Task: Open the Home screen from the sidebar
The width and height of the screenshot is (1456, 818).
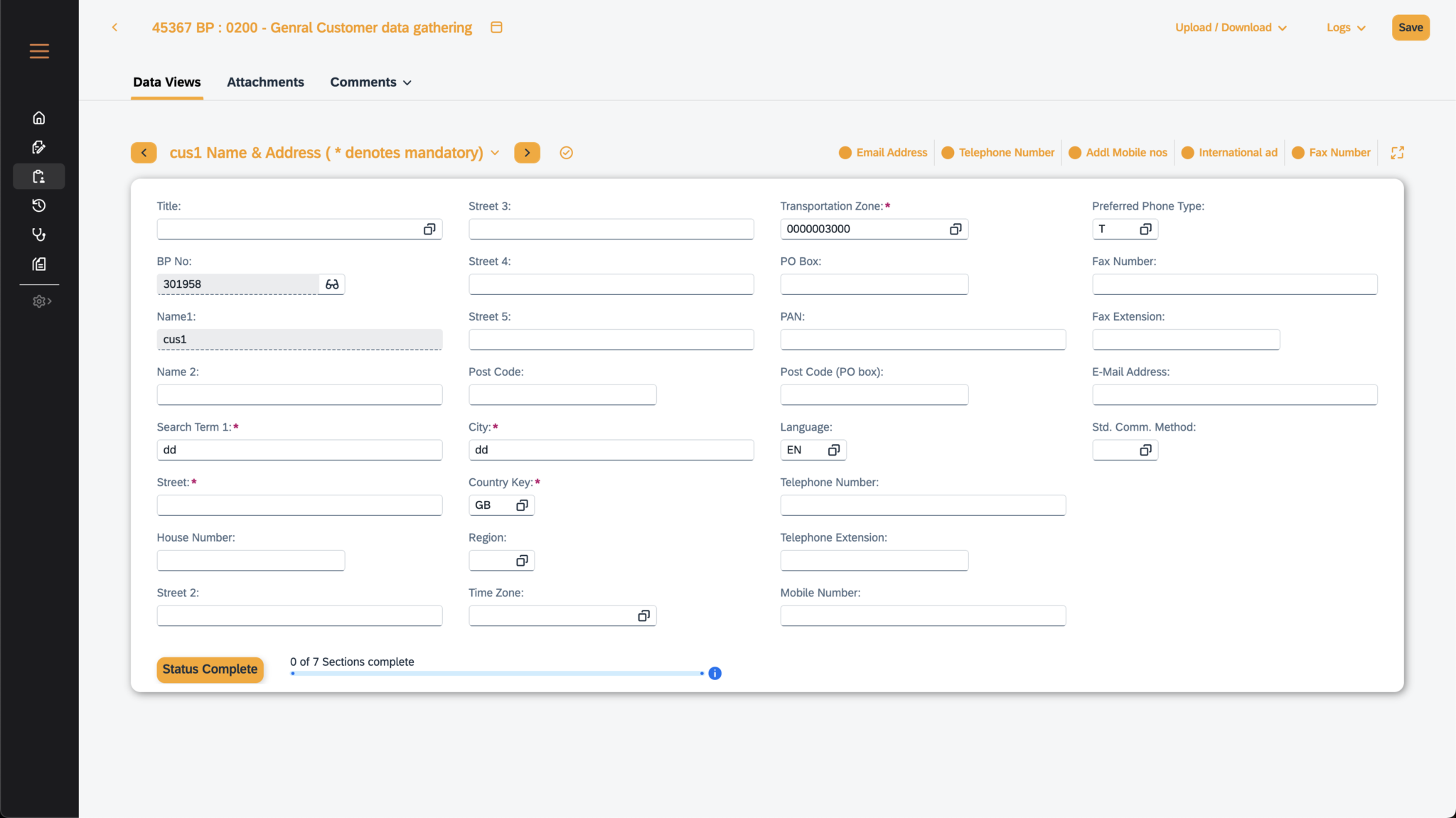Action: coord(39,117)
